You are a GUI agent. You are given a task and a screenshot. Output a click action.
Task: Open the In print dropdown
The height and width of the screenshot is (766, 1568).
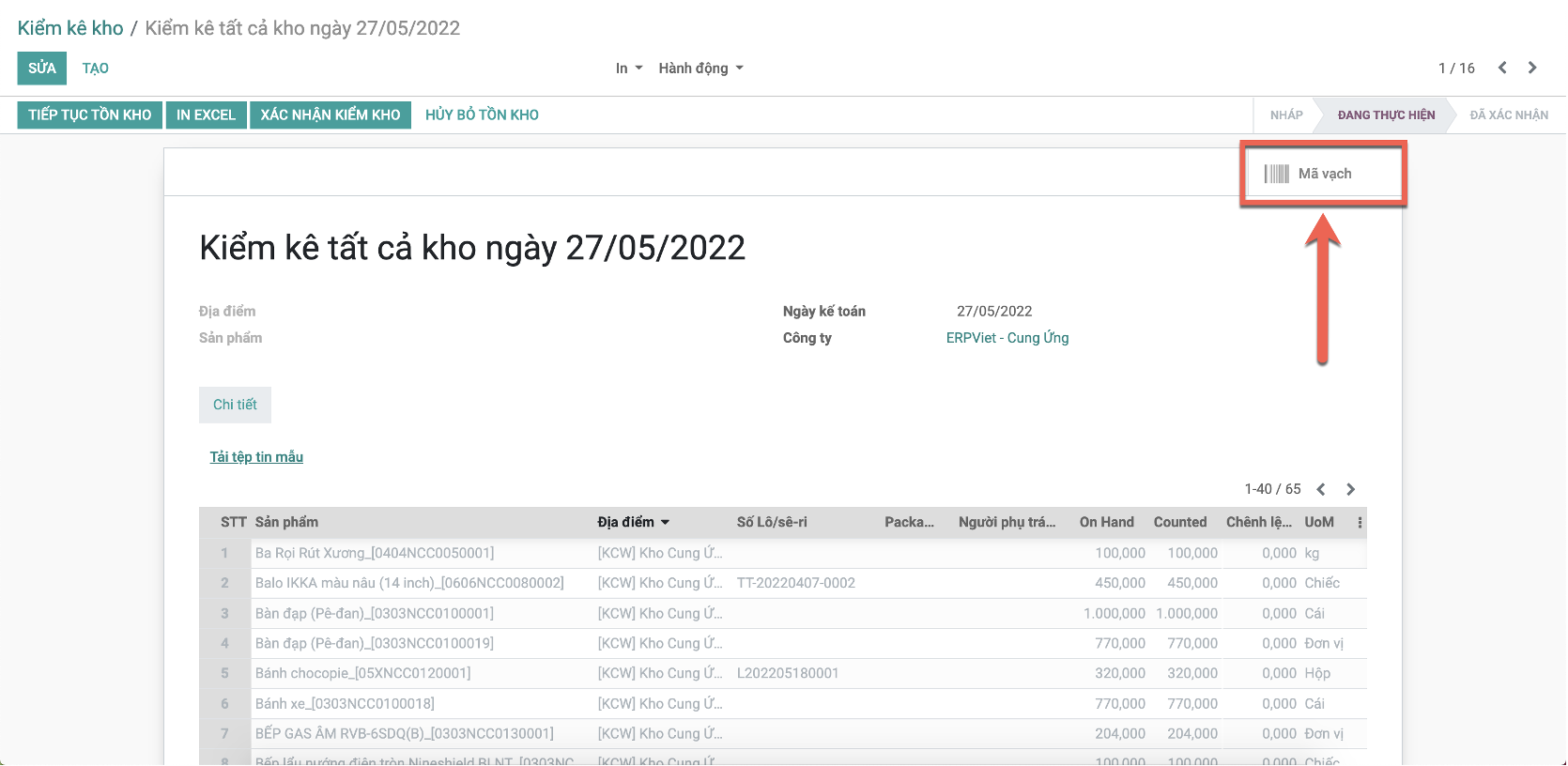pos(628,69)
